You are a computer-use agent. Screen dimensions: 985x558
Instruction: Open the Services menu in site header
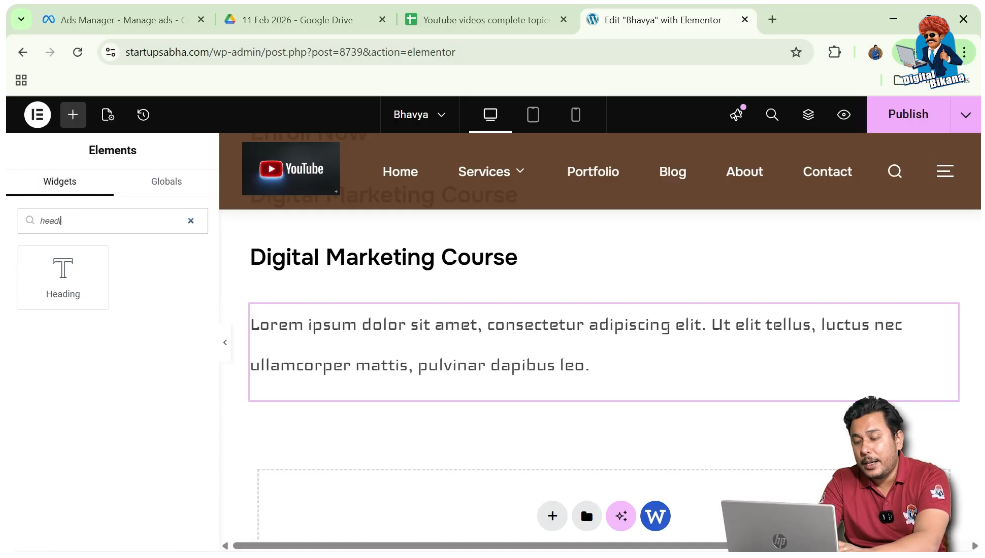pyautogui.click(x=491, y=172)
